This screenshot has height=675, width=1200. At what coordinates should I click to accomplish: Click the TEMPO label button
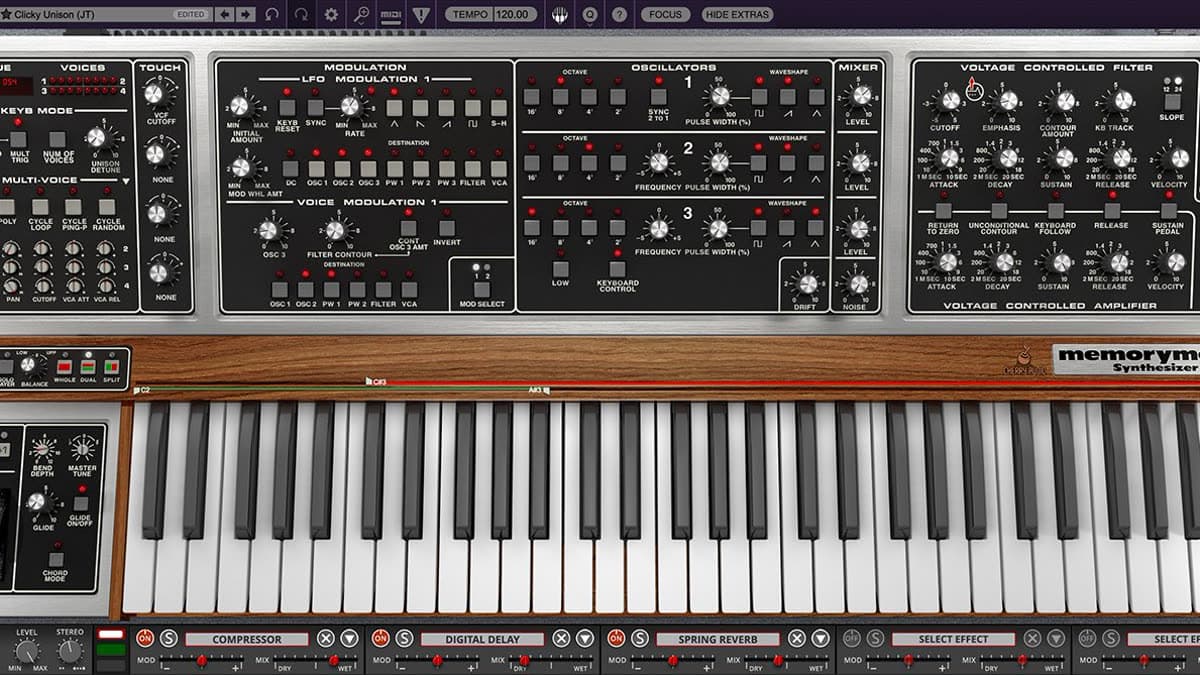(x=468, y=15)
